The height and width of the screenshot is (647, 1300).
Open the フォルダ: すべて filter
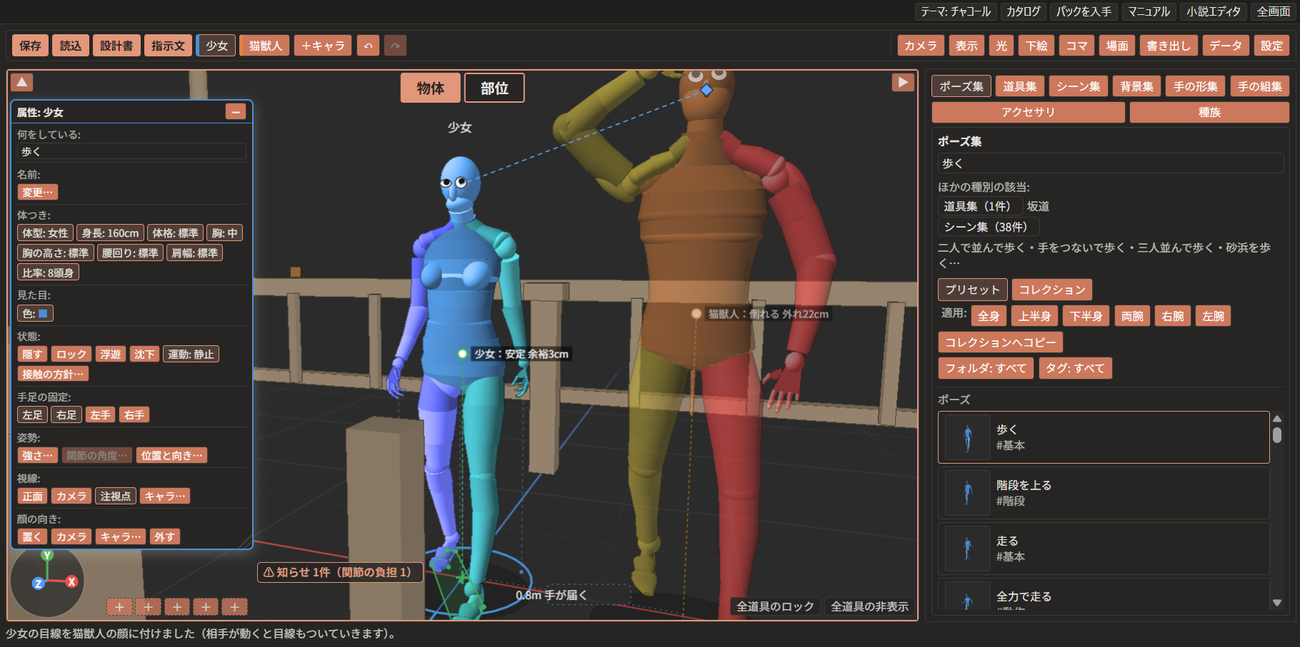(x=986, y=368)
